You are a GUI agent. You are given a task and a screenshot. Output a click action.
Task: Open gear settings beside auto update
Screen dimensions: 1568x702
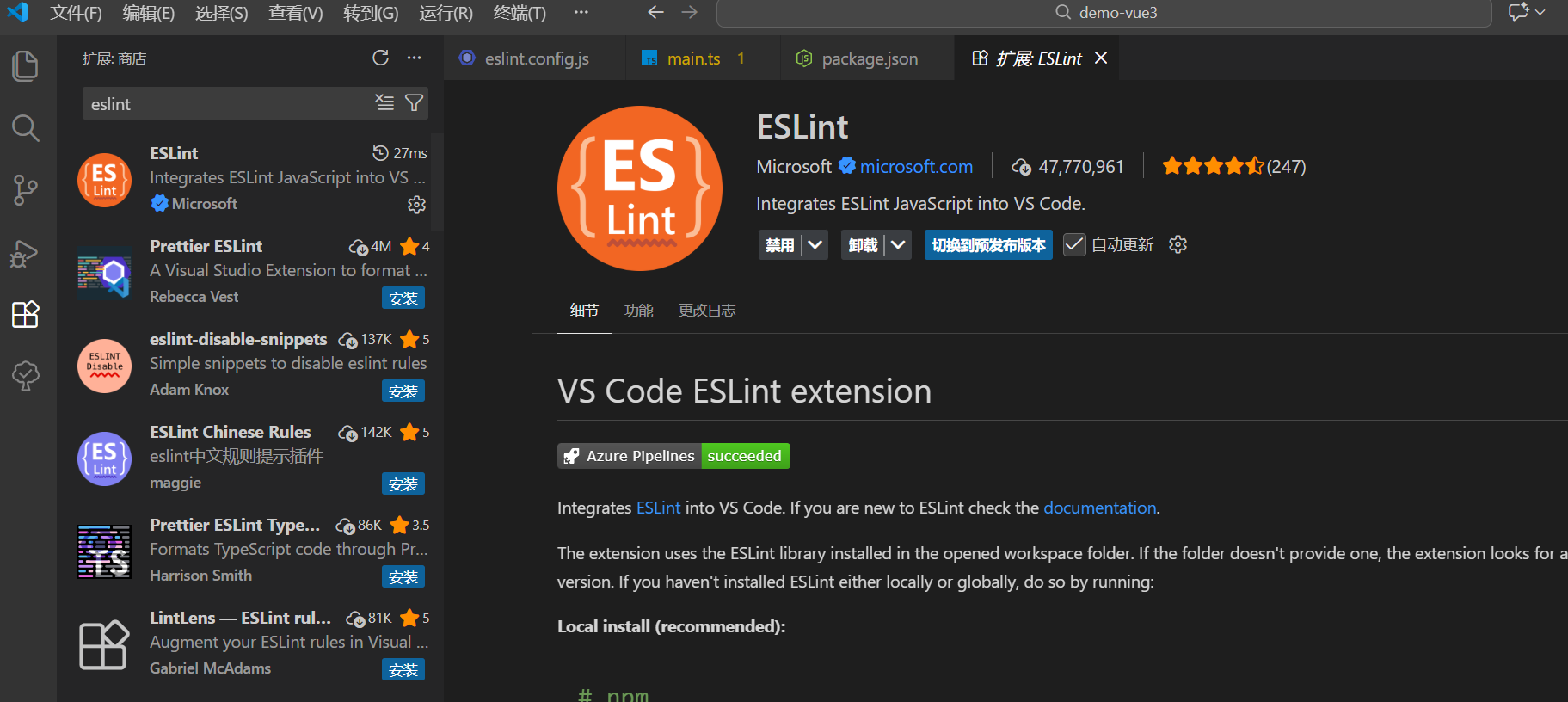pyautogui.click(x=1178, y=244)
